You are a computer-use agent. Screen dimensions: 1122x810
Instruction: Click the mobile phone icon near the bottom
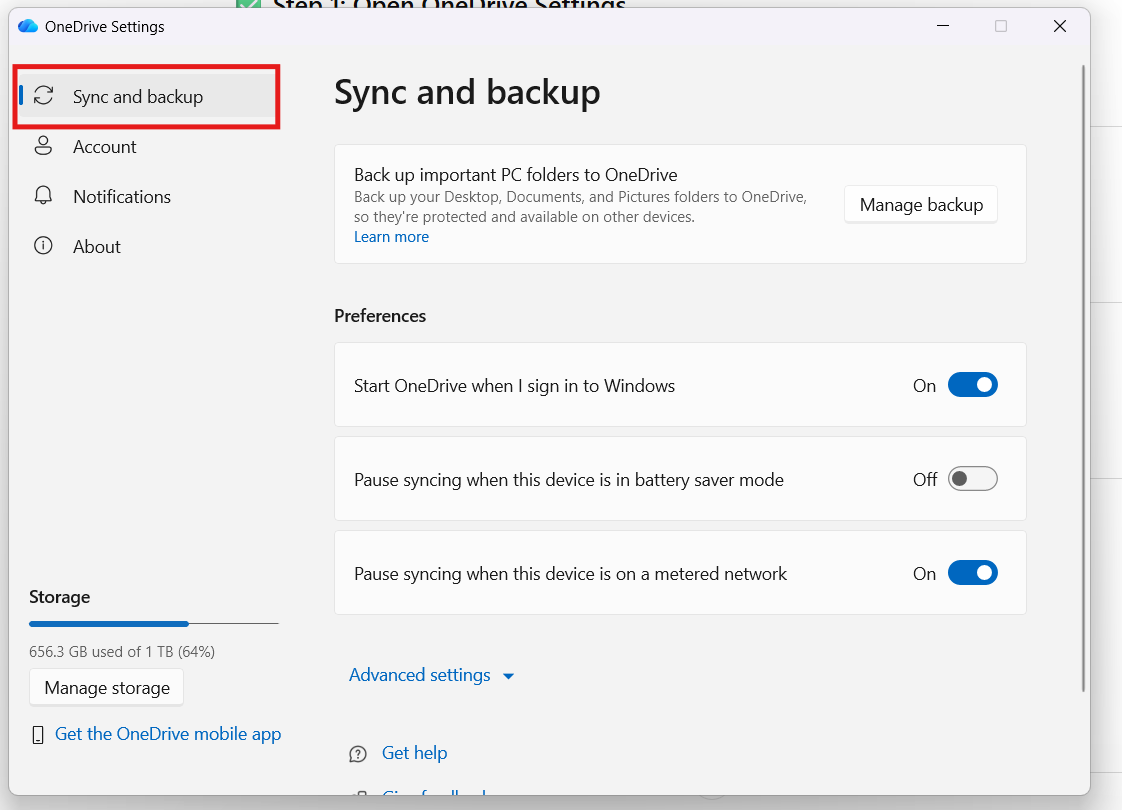[x=37, y=733]
